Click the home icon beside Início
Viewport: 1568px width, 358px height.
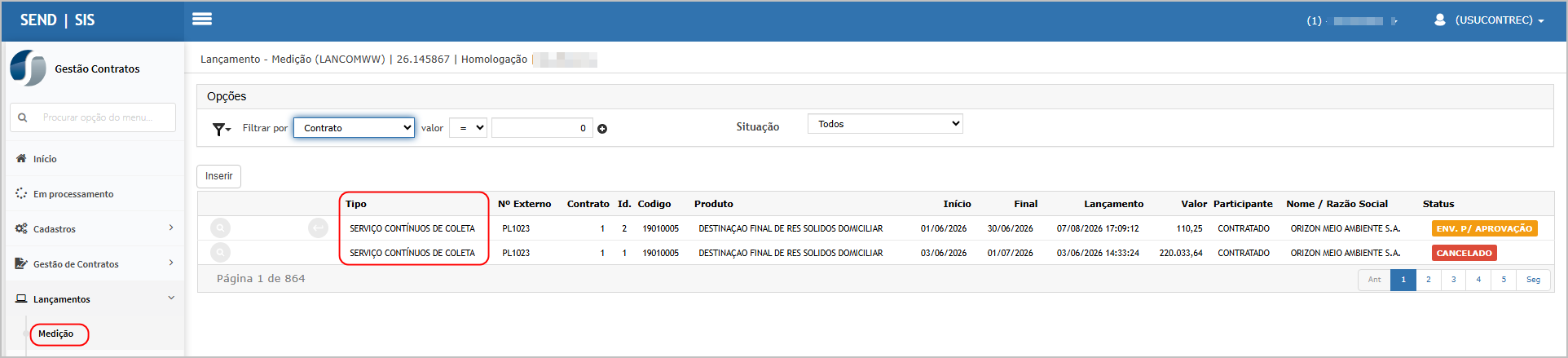[21, 158]
